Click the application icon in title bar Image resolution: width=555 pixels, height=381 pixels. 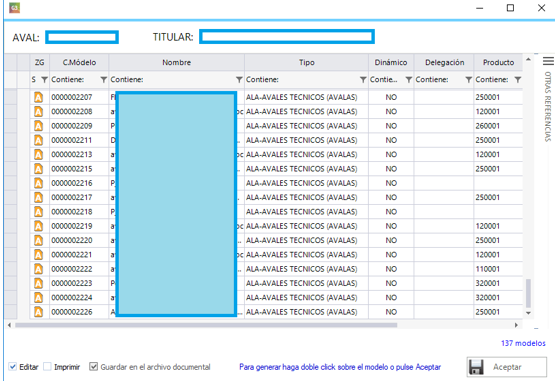click(15, 8)
